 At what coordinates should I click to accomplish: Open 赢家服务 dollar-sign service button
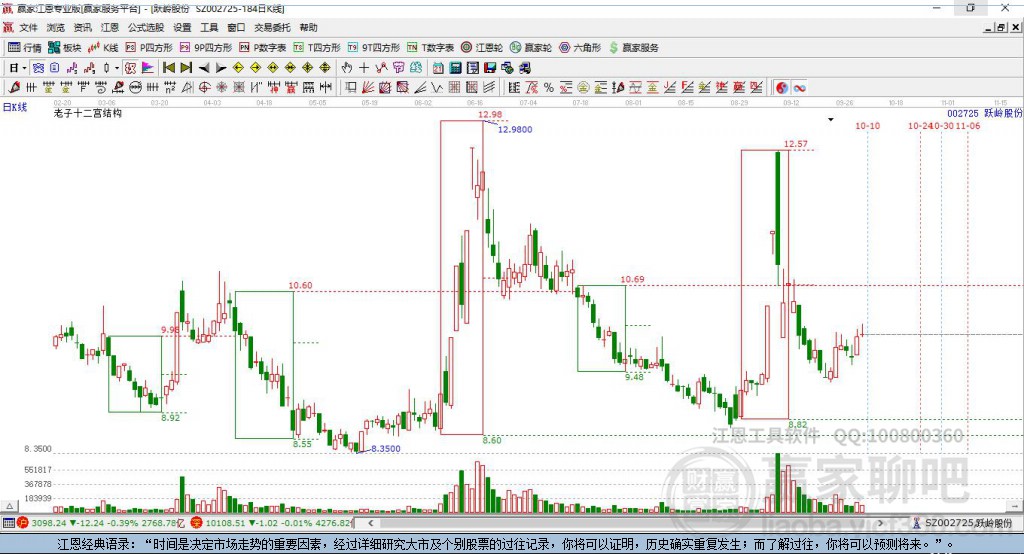coord(633,48)
